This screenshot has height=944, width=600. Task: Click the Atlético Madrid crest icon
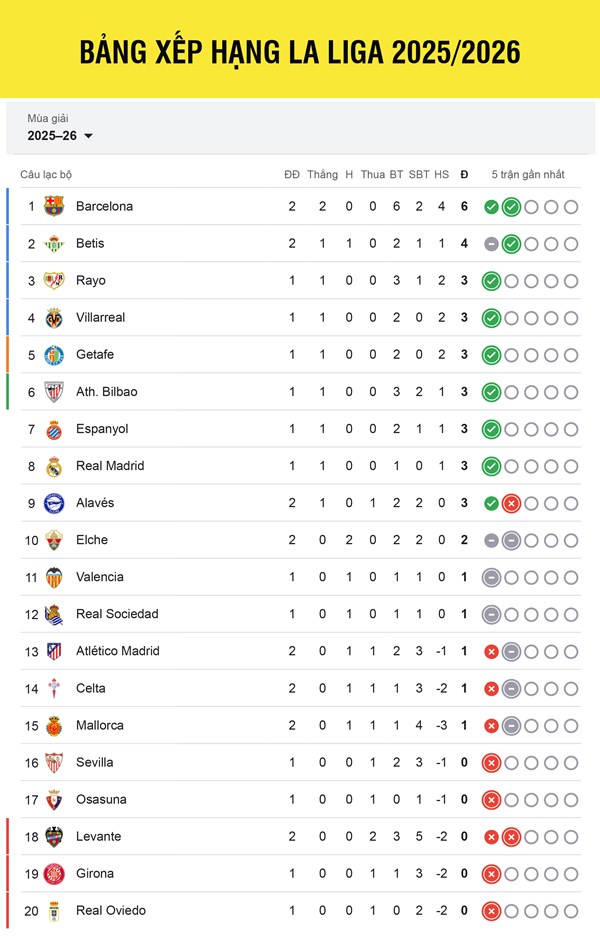click(x=54, y=651)
